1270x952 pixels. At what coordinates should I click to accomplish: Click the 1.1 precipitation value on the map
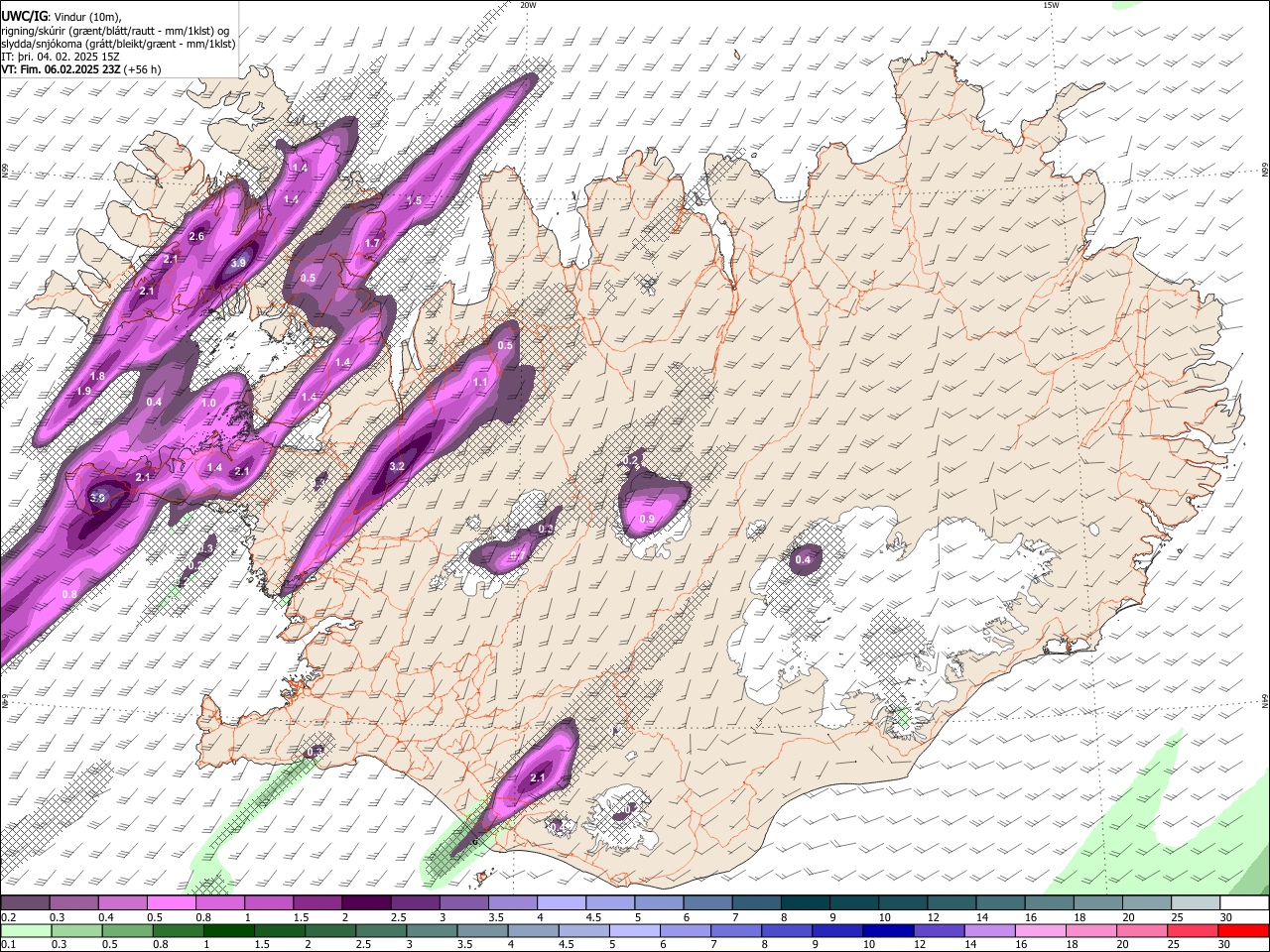pos(480,382)
